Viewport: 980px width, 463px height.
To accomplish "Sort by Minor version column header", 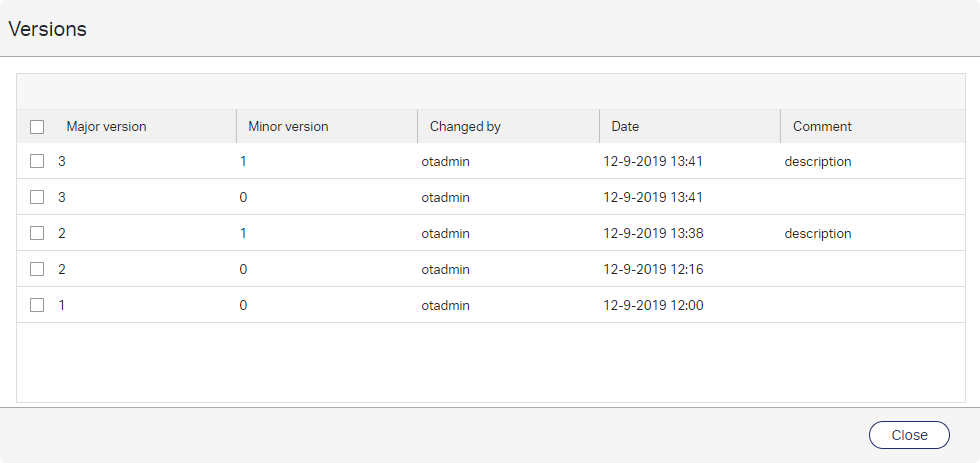I will (x=288, y=127).
